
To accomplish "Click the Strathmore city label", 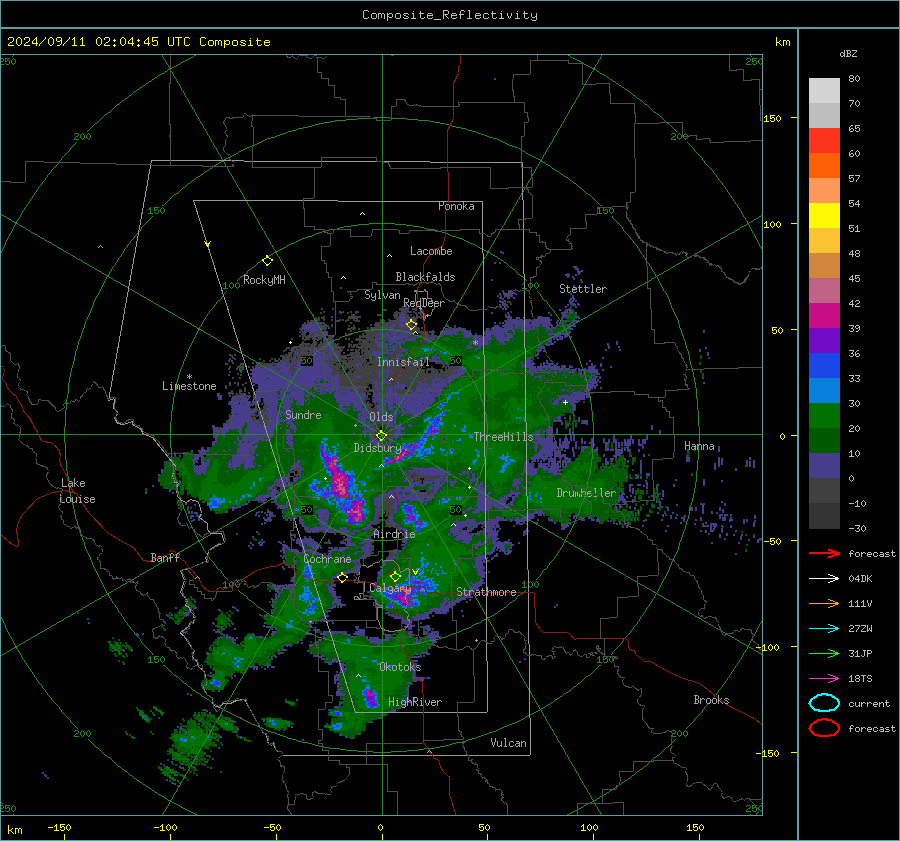I will click(x=486, y=592).
